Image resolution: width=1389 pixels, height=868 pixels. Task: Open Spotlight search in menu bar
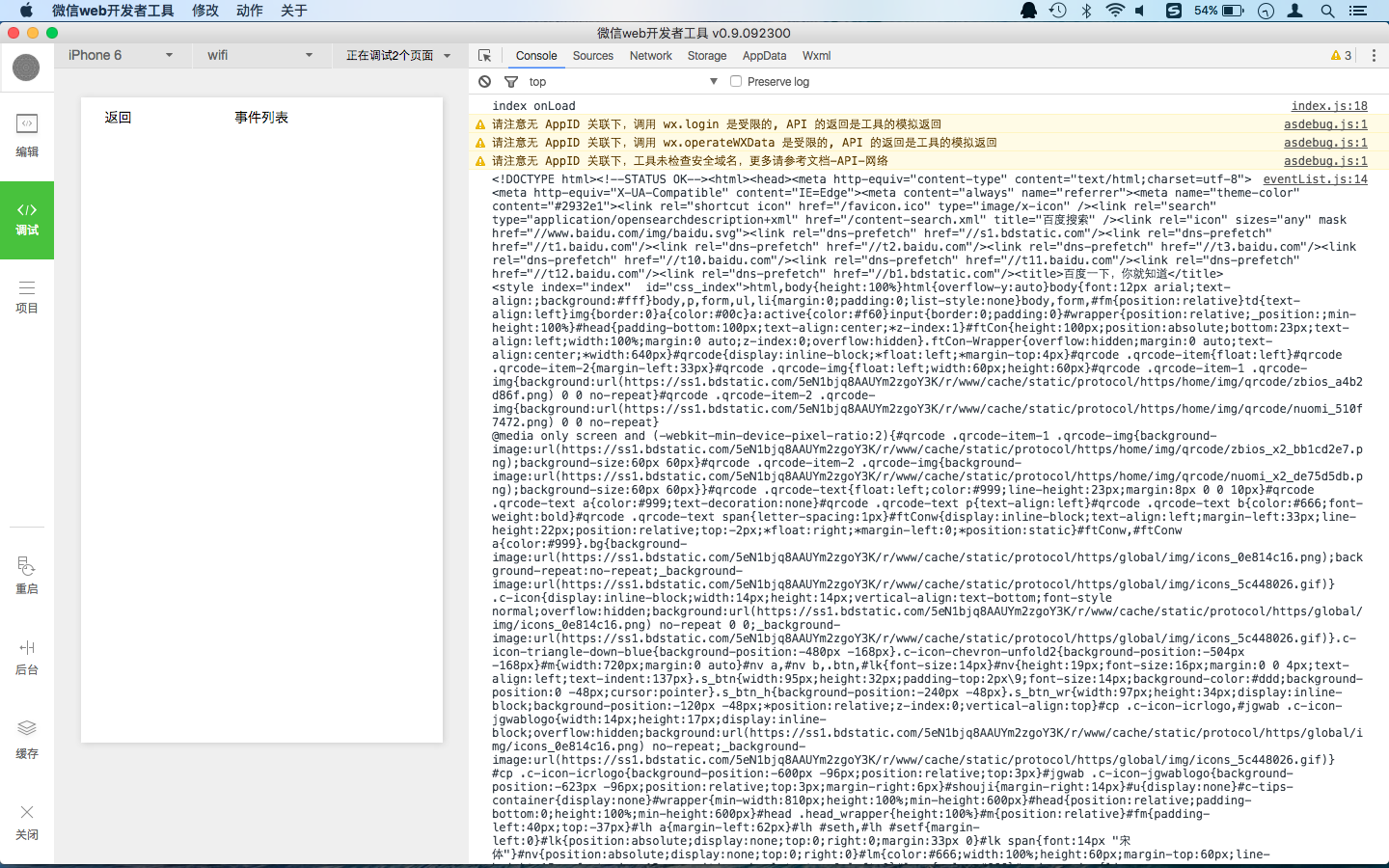(x=1327, y=11)
